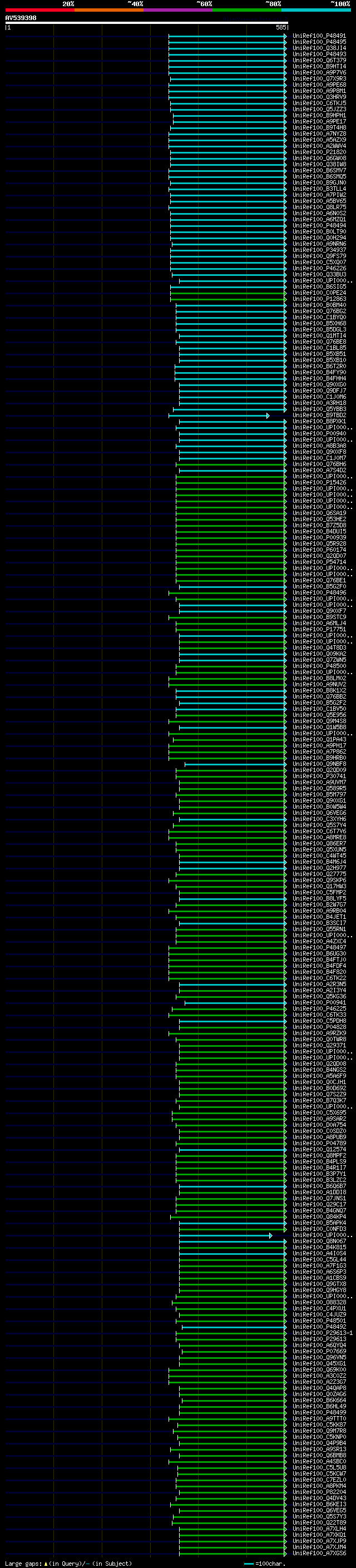
Task: Select last hit label UniRef100_A7XGS6
Action: tap(319, 1553)
